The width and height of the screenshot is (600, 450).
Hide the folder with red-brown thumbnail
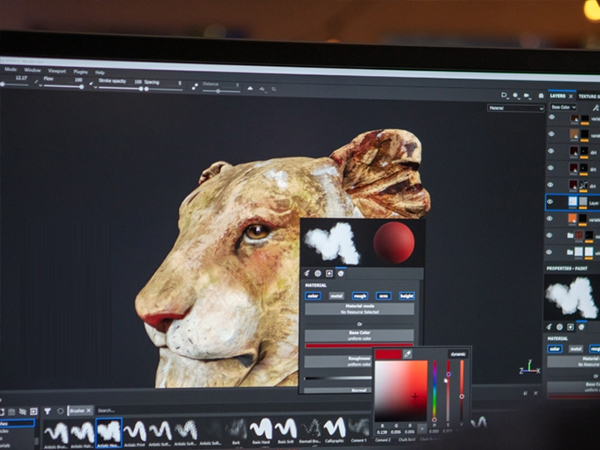(550, 235)
